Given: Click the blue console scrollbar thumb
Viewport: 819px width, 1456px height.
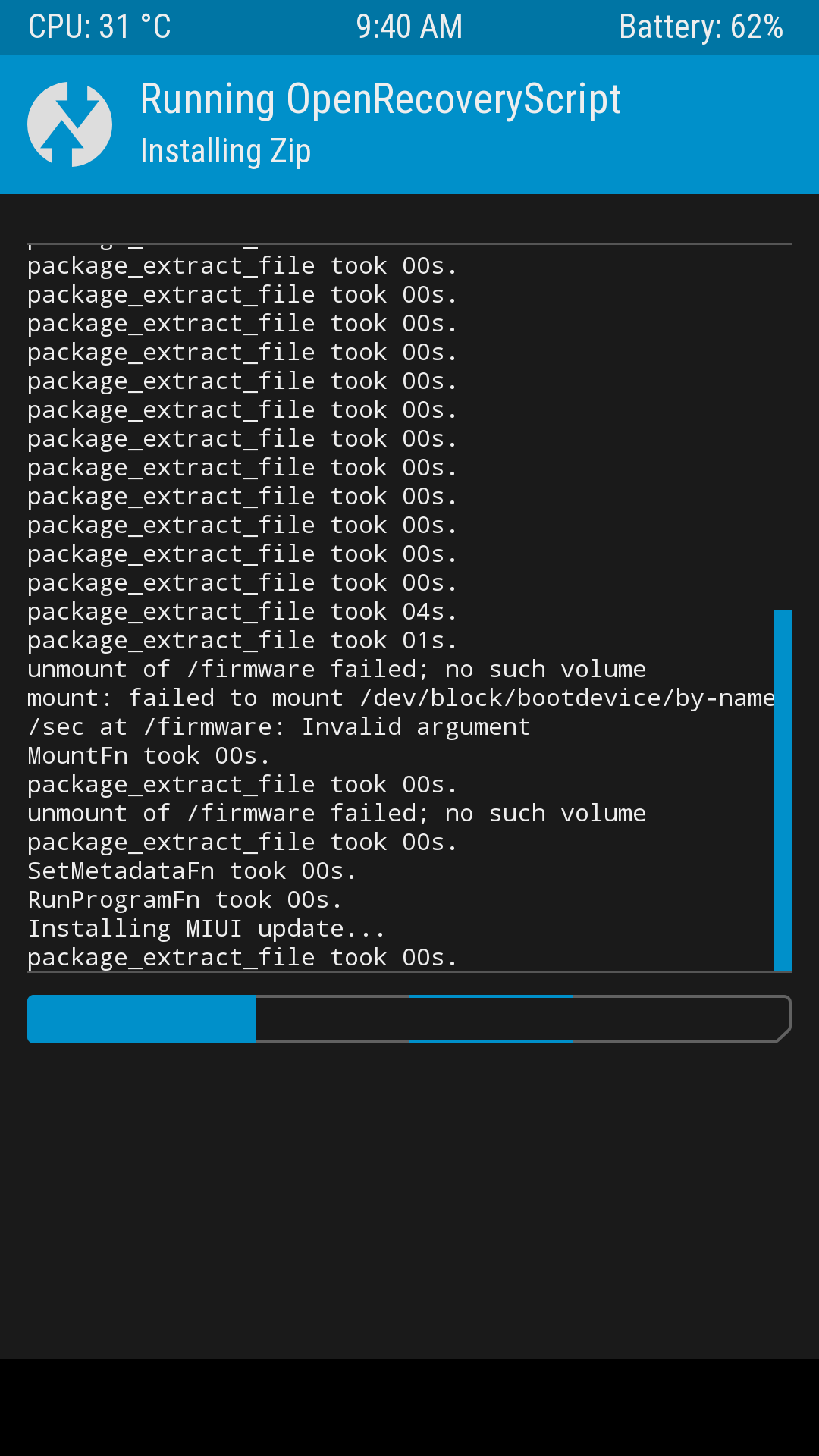Looking at the screenshot, I should point(783,790).
